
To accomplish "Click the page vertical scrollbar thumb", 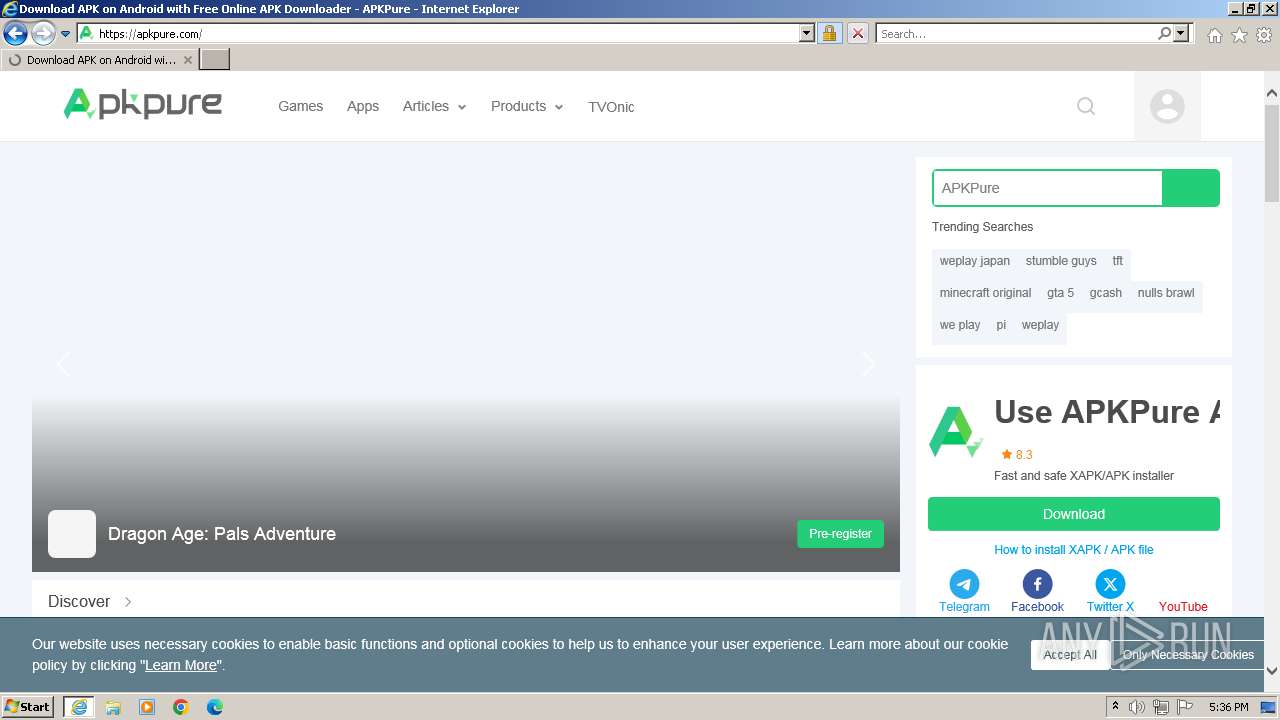I will [x=1272, y=153].
